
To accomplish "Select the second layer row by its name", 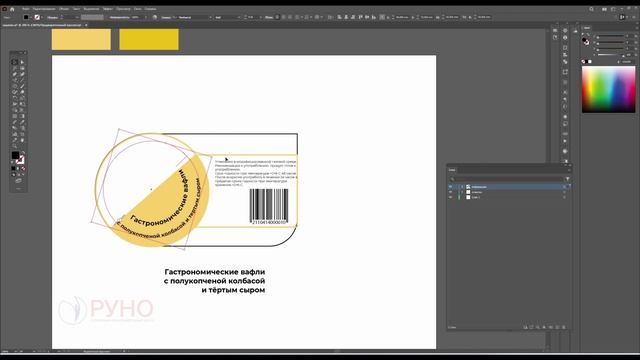I will click(477, 192).
